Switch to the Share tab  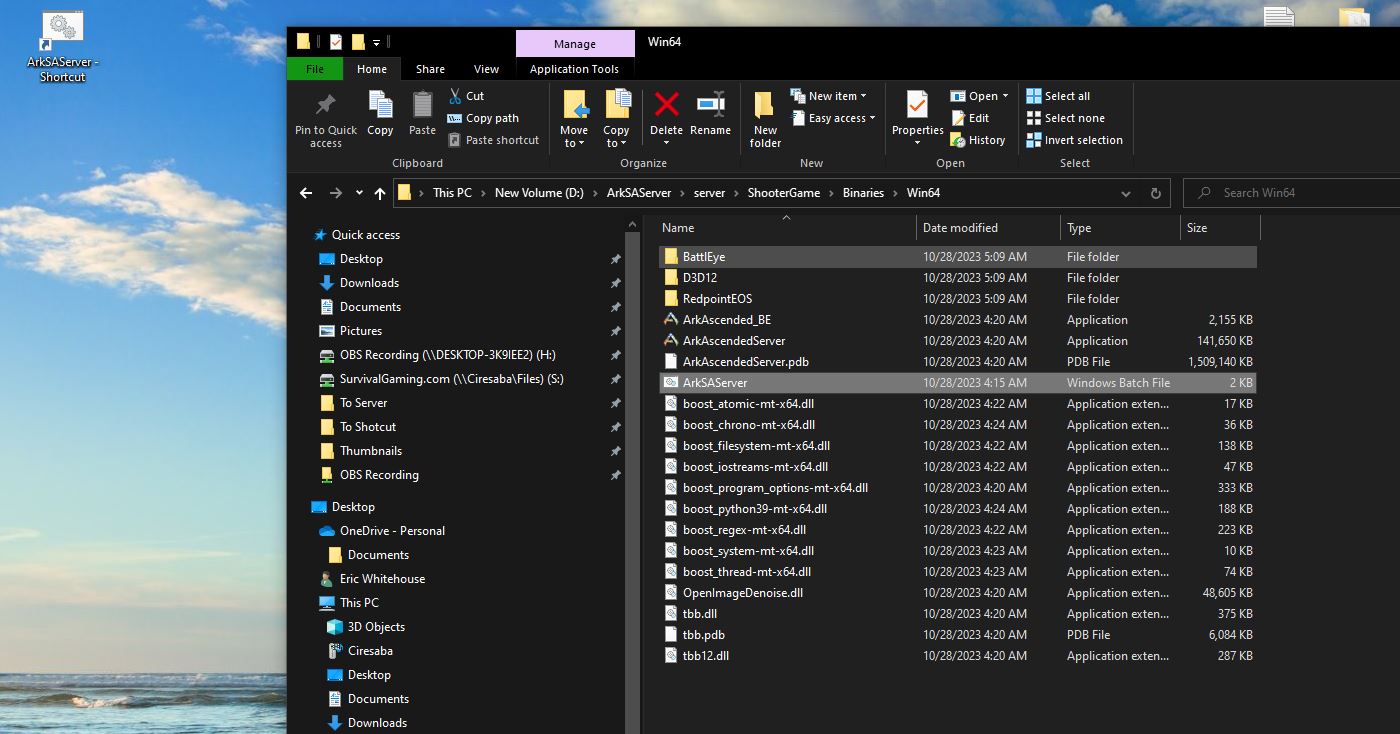tap(430, 69)
